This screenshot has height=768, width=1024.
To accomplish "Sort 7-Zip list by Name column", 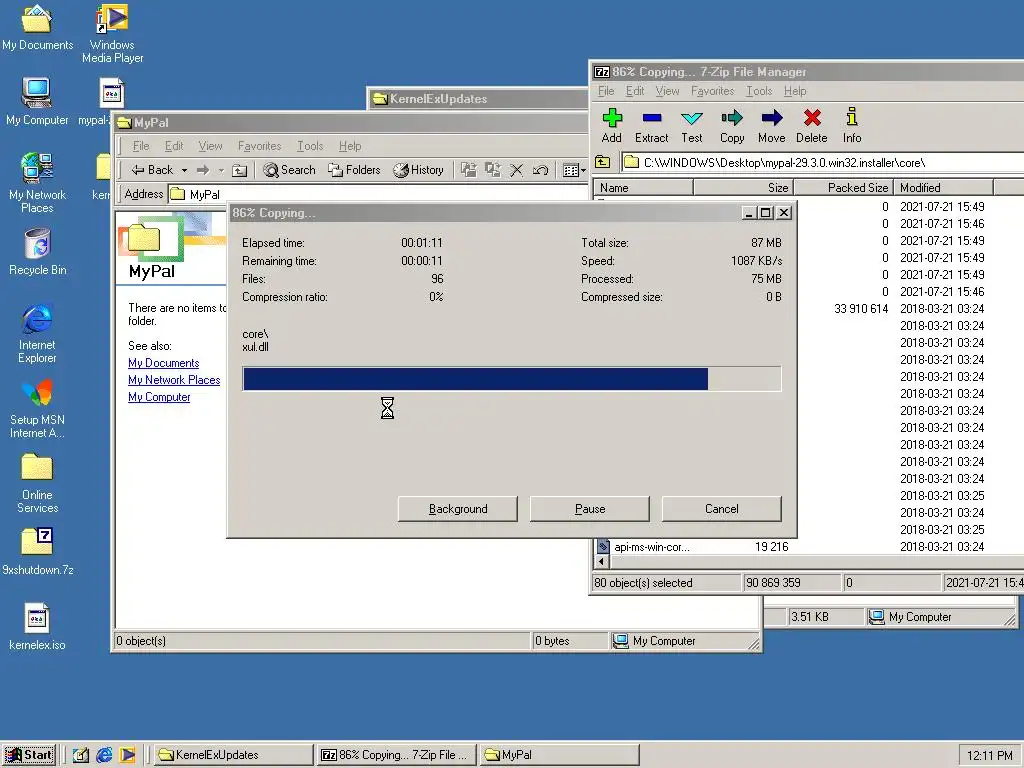I will click(643, 187).
